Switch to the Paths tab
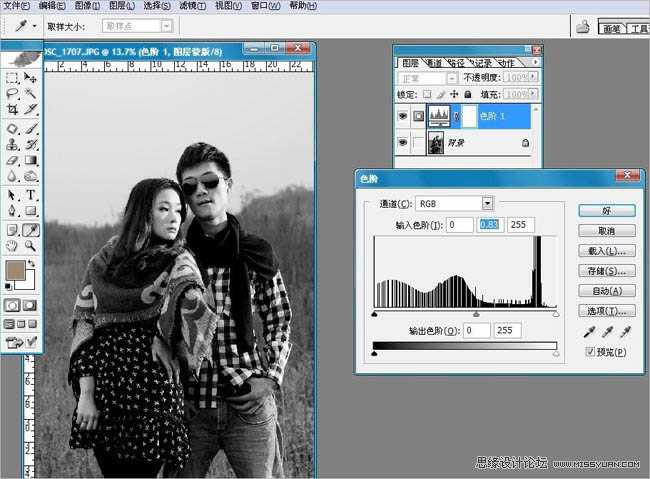 [457, 63]
